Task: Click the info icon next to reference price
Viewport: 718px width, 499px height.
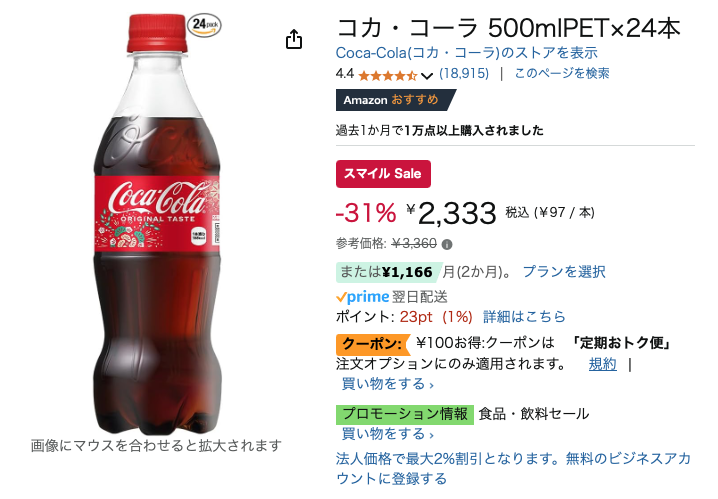Action: pos(447,244)
